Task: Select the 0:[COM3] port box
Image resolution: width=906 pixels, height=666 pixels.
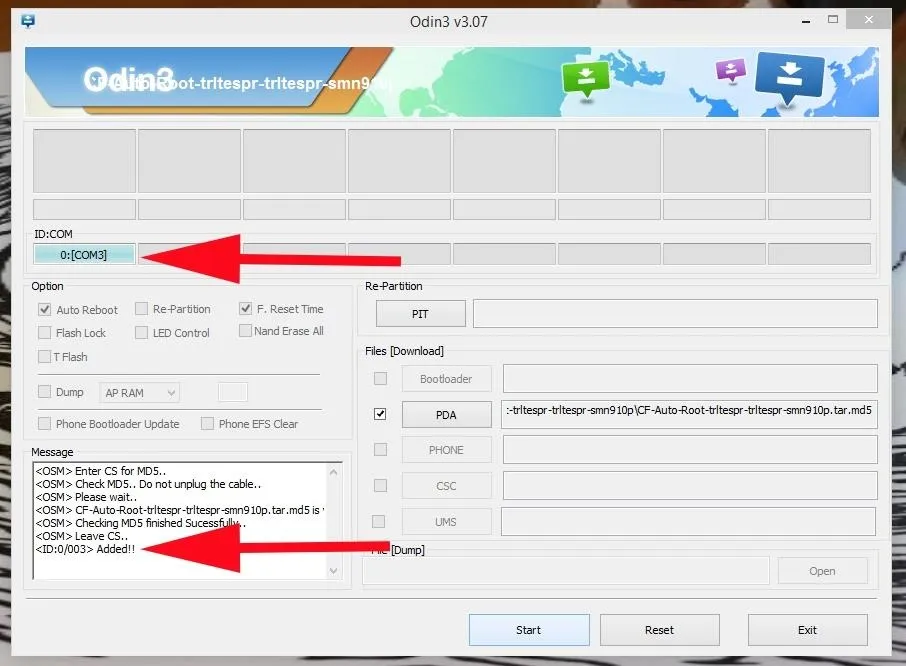Action: coord(84,254)
